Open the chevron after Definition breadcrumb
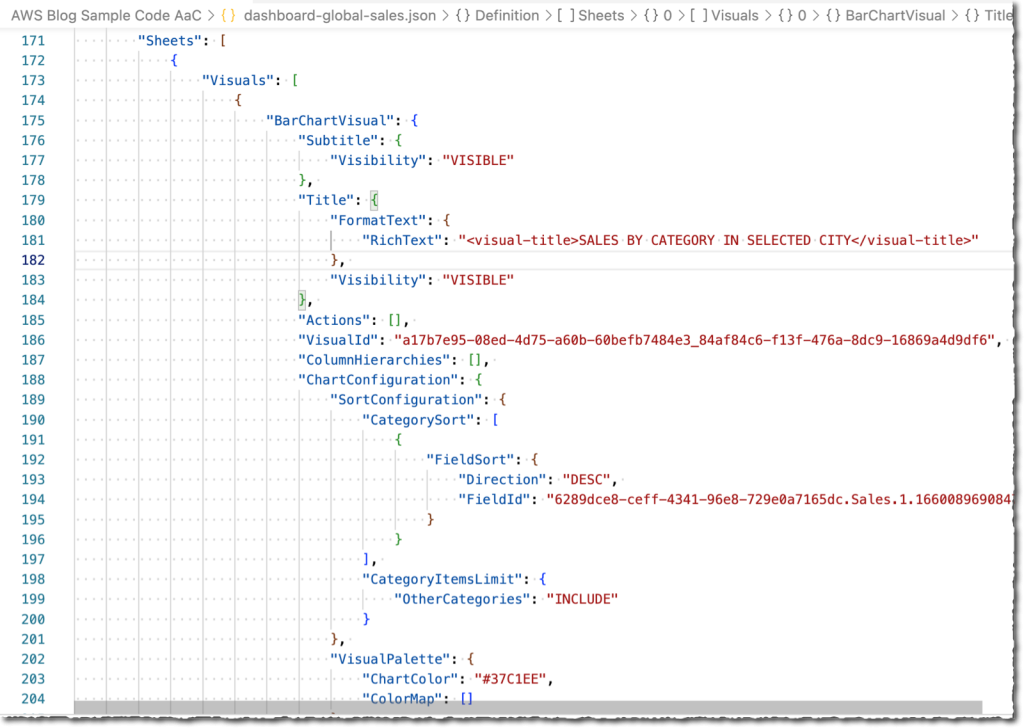Screen dimensions: 1024x728 click(547, 15)
